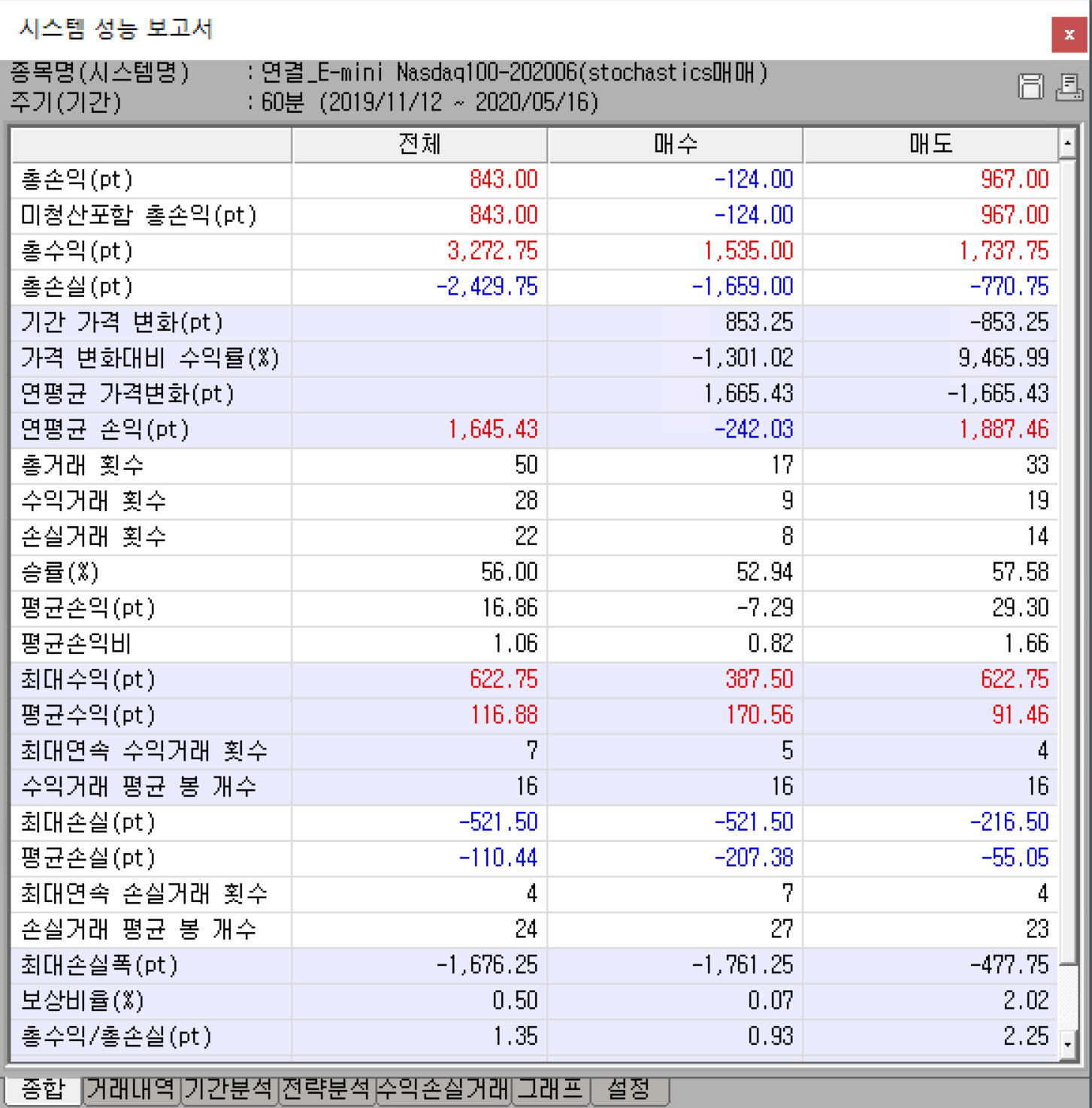
Task: Select the 총수익(pt) row label
Action: click(77, 251)
